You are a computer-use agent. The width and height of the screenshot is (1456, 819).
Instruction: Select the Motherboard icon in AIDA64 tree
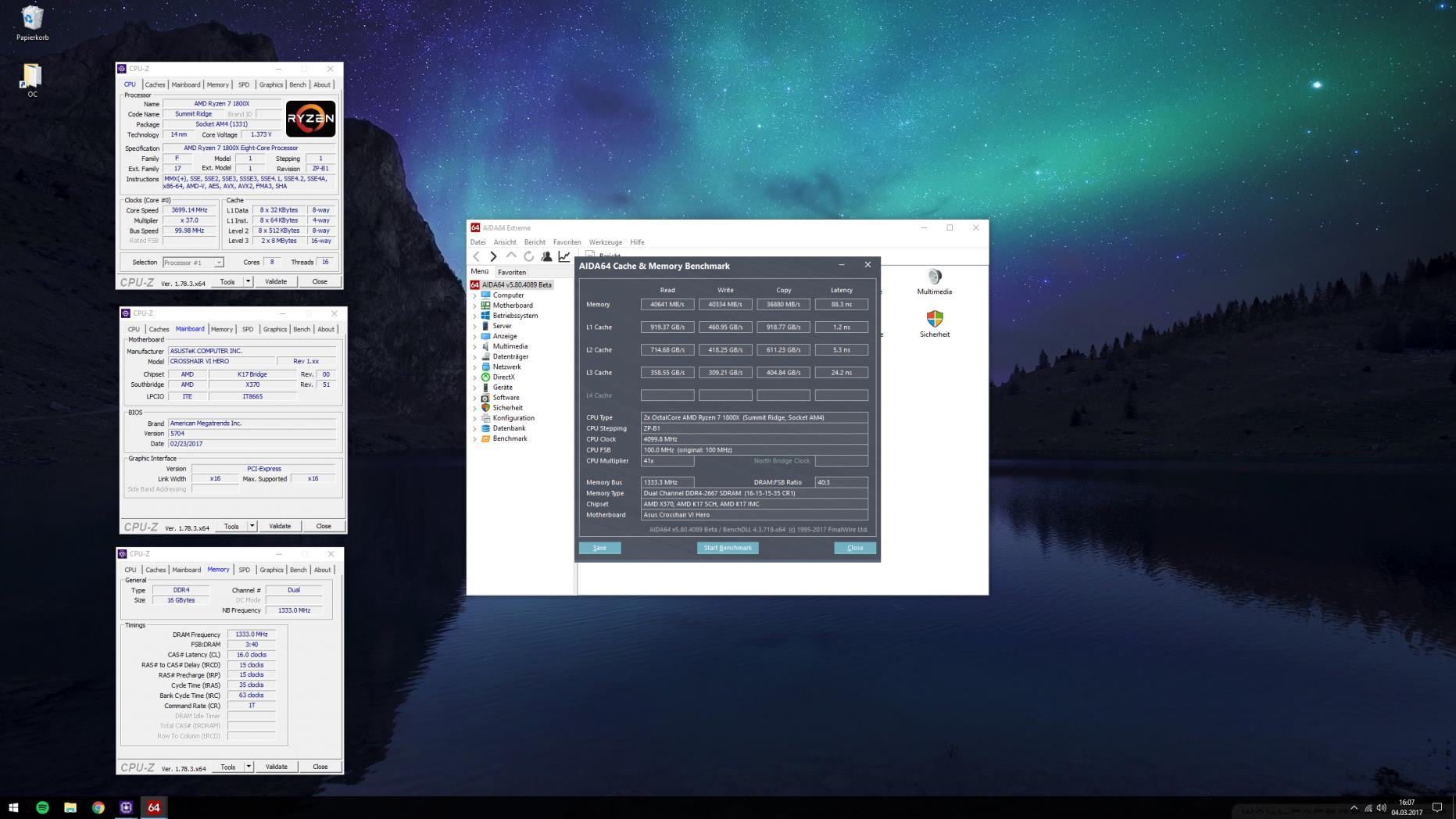pos(485,306)
